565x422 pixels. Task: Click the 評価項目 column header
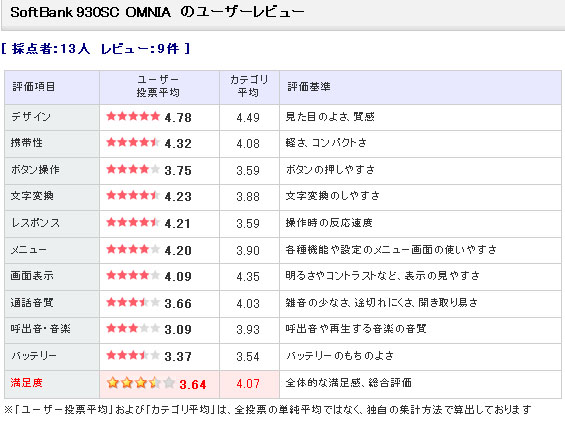click(34, 87)
